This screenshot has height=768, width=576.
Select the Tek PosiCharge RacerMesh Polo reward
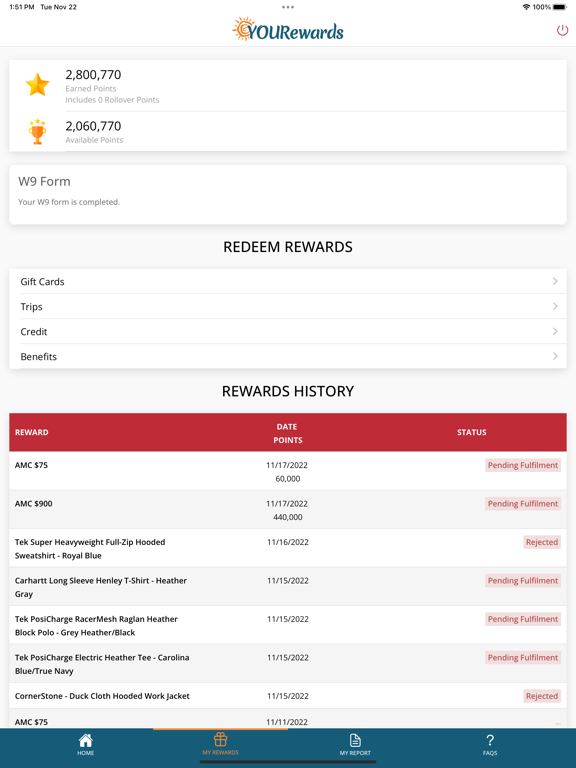(x=96, y=625)
